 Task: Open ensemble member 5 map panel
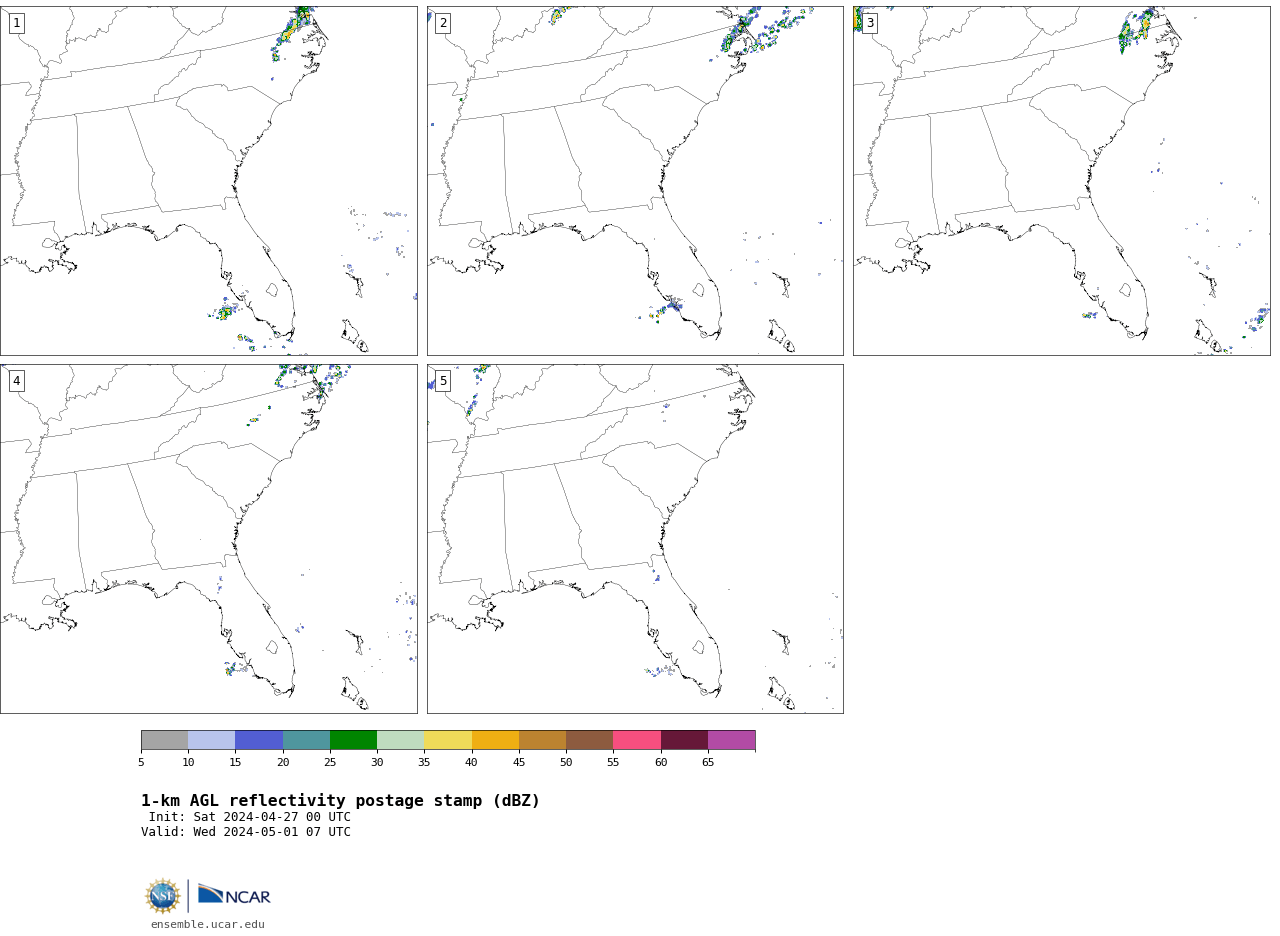pyautogui.click(x=635, y=539)
